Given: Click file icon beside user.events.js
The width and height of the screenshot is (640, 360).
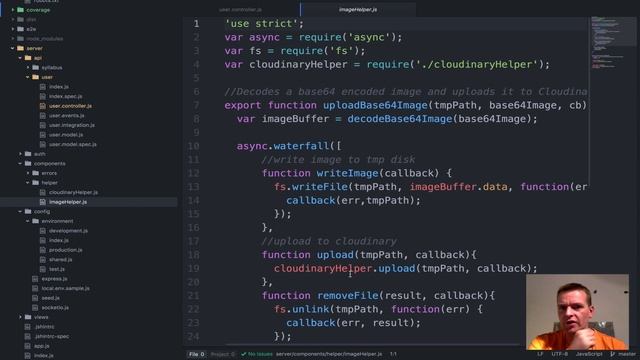Looking at the screenshot, I should click(x=42, y=116).
